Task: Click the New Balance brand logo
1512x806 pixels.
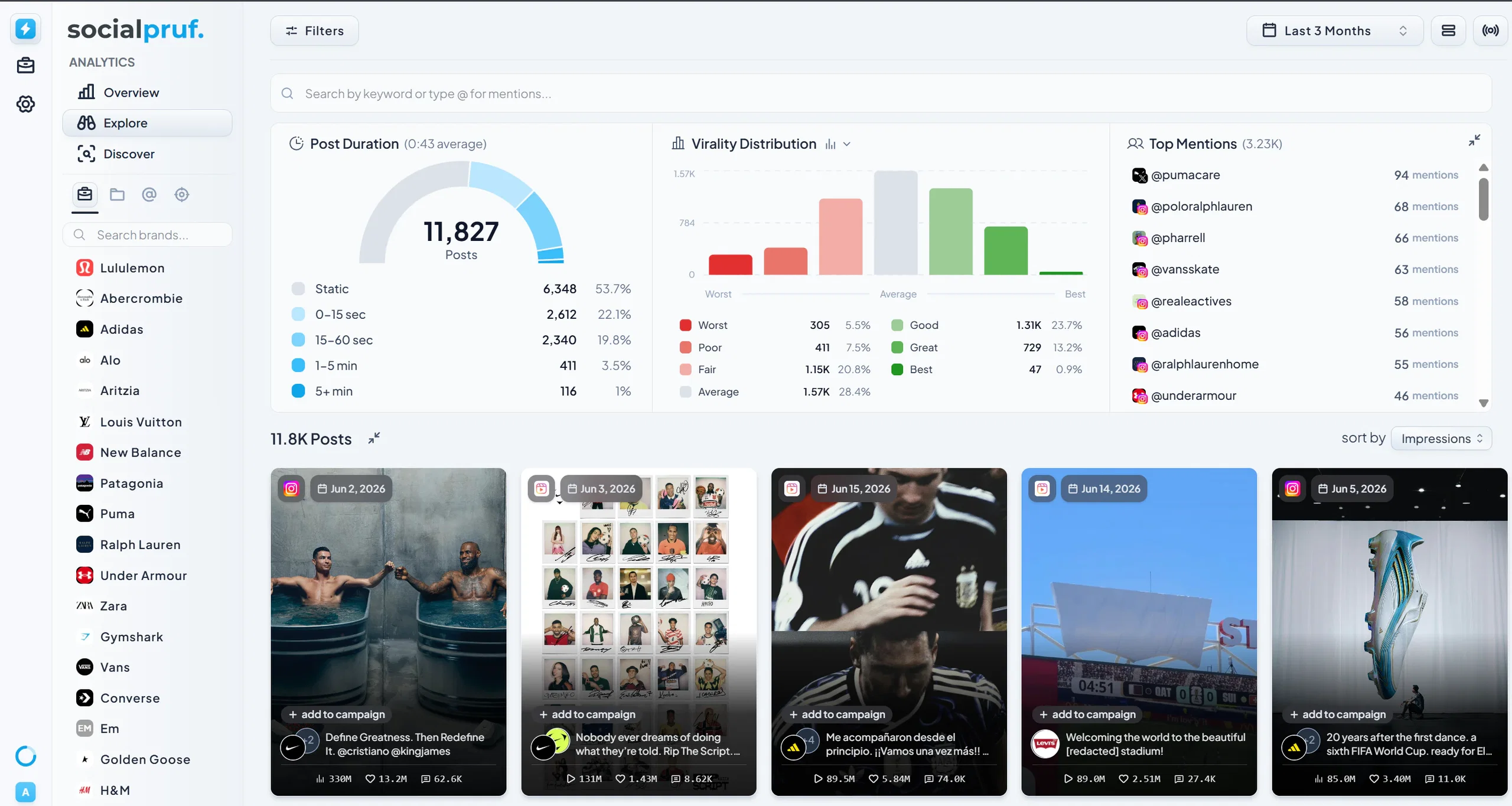Action: [84, 452]
